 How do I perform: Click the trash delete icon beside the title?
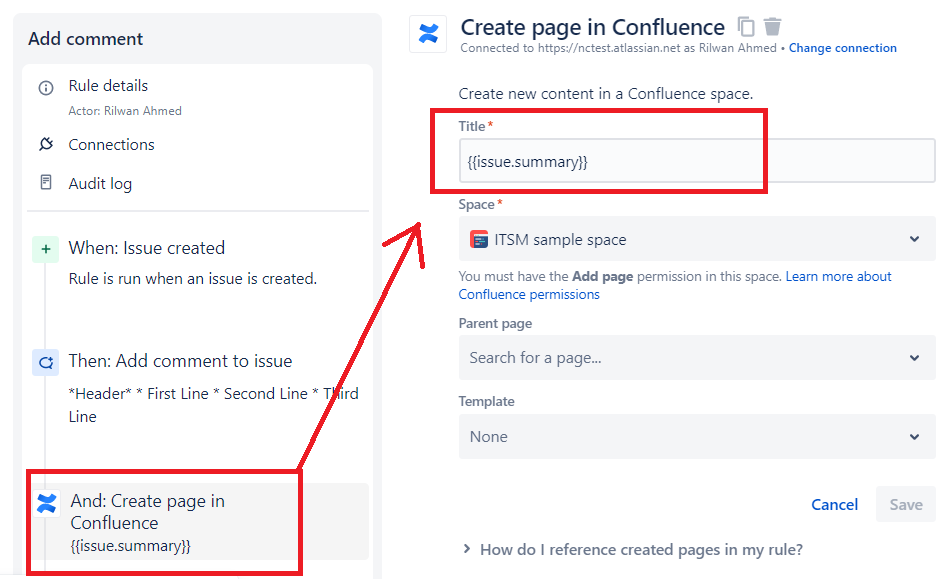(772, 27)
